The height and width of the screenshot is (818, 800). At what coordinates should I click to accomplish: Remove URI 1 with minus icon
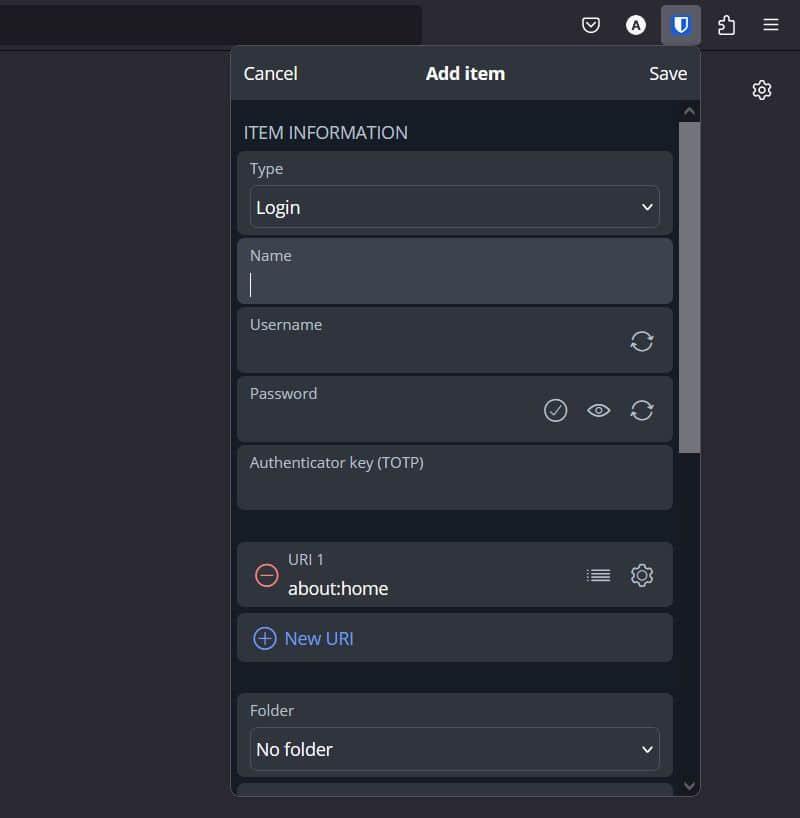[x=266, y=575]
